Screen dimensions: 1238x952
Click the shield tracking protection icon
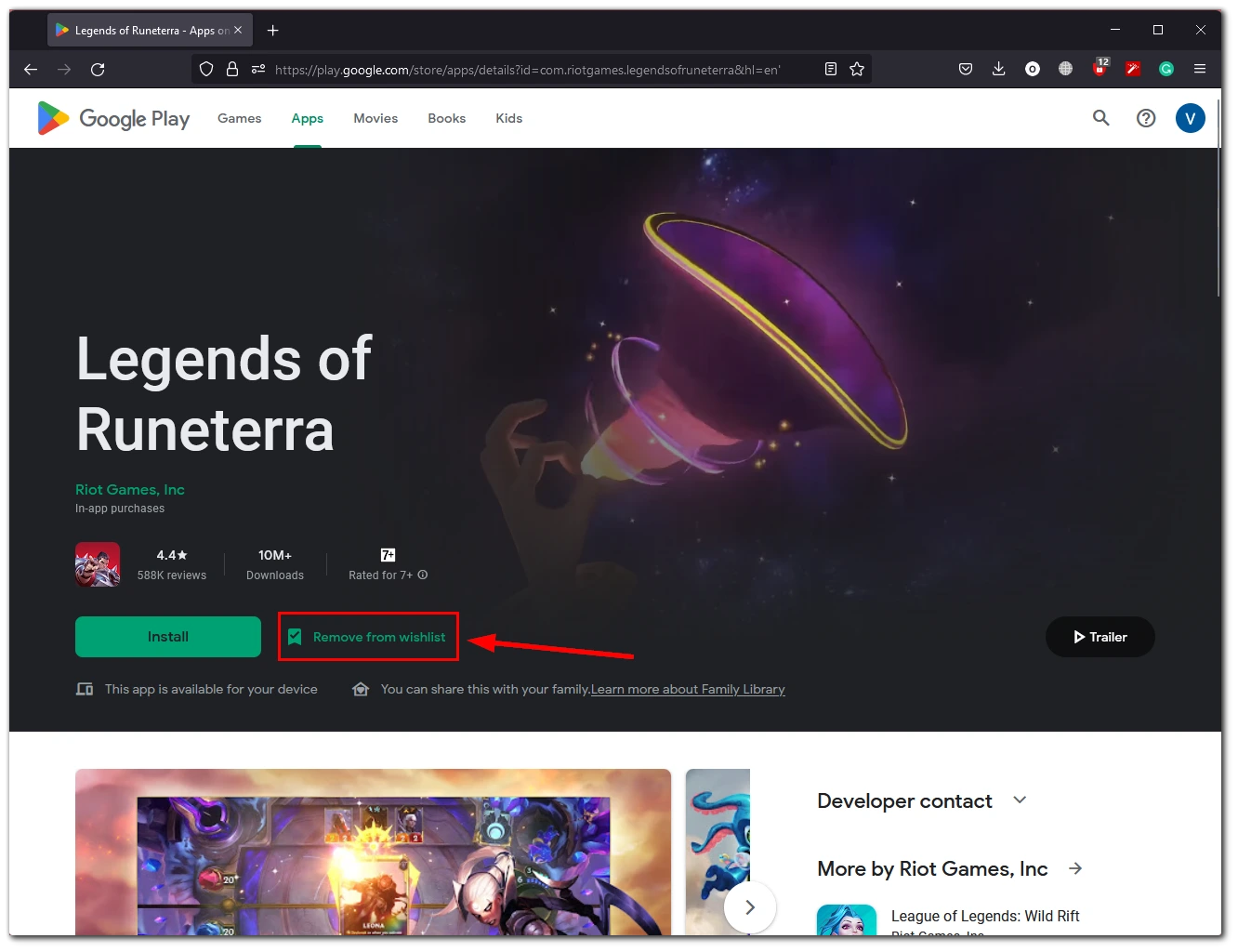click(x=206, y=69)
